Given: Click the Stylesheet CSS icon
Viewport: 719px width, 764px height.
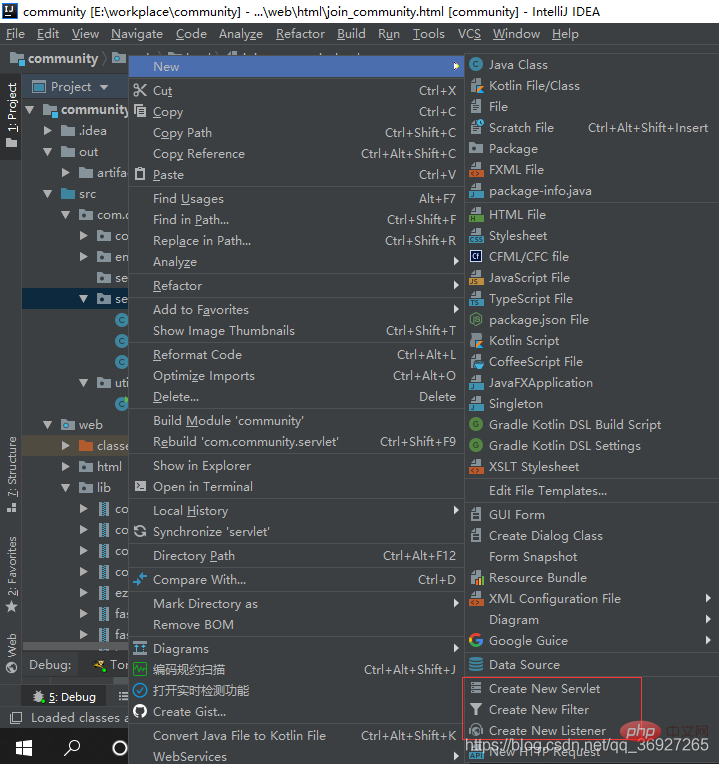Looking at the screenshot, I should (x=476, y=236).
